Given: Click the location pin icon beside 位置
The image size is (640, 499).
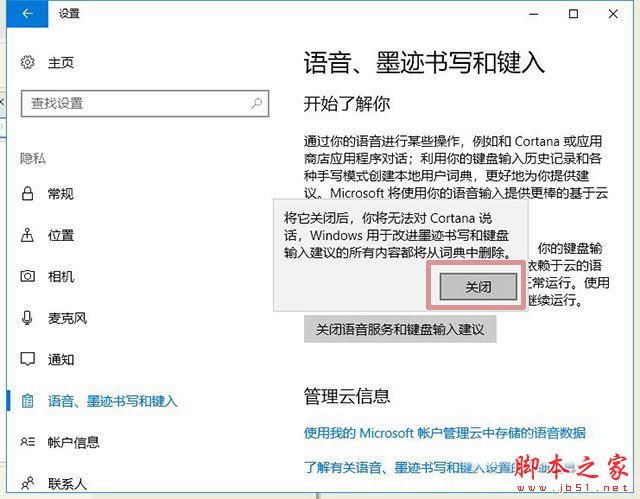Looking at the screenshot, I should tap(27, 235).
